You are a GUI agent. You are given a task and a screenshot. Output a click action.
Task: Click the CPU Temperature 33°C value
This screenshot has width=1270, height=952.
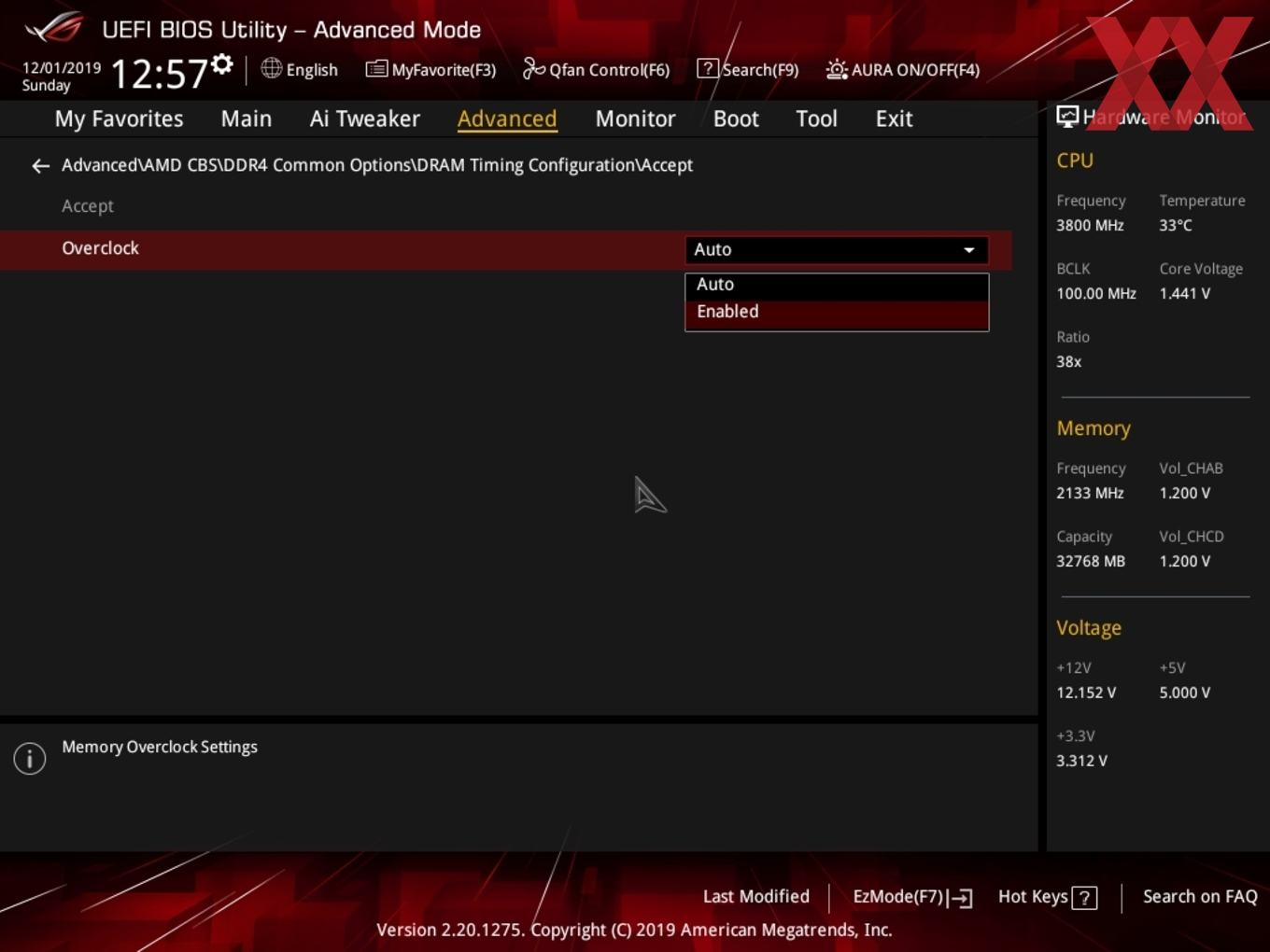point(1176,225)
